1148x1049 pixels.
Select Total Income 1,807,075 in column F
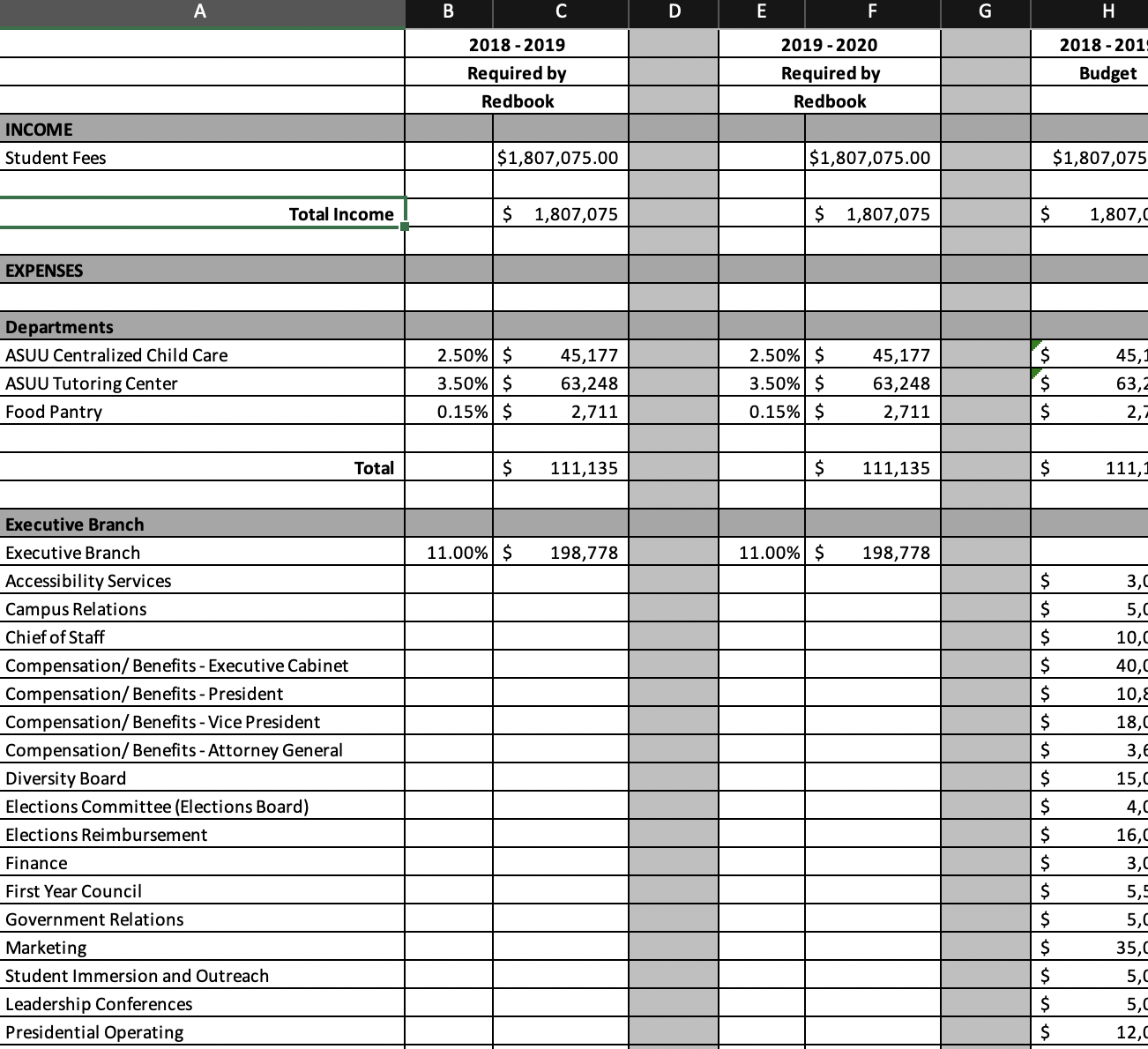click(x=873, y=213)
